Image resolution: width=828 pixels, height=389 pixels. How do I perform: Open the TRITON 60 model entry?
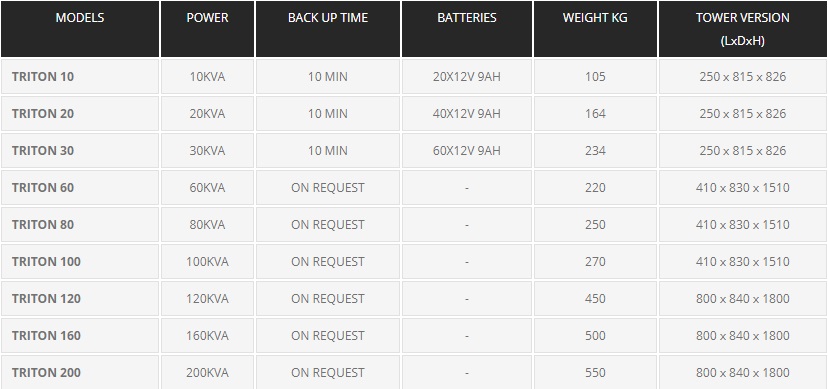point(43,187)
